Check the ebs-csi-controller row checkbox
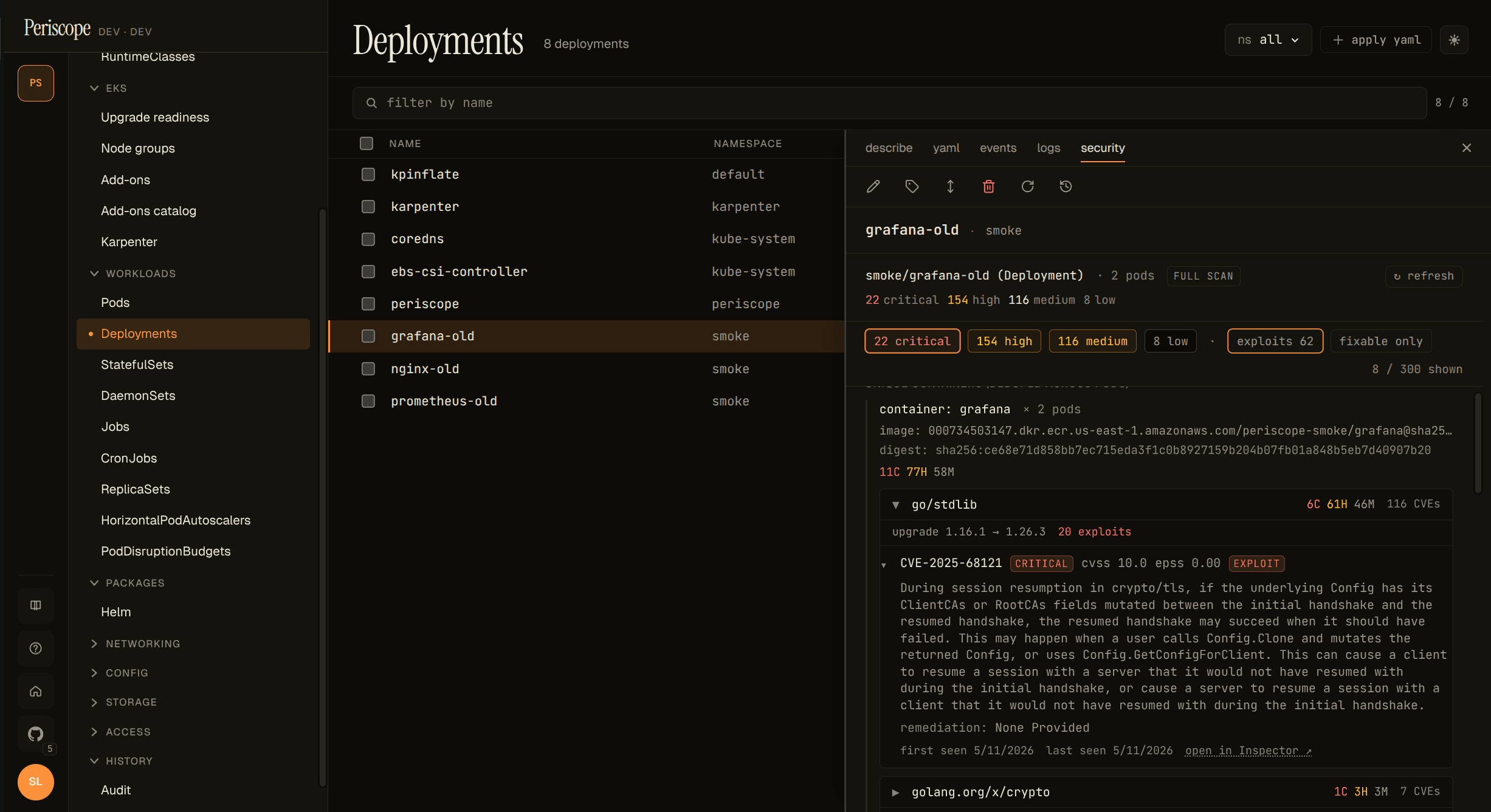Image resolution: width=1491 pixels, height=812 pixels. [368, 272]
